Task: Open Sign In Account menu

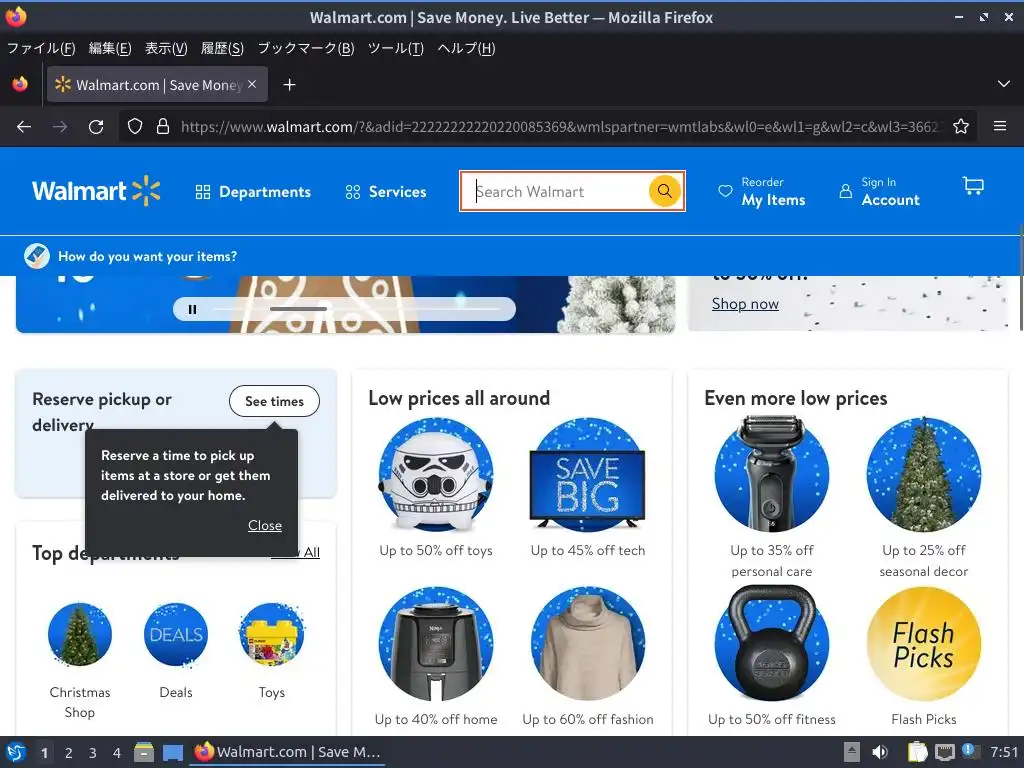Action: (x=879, y=191)
